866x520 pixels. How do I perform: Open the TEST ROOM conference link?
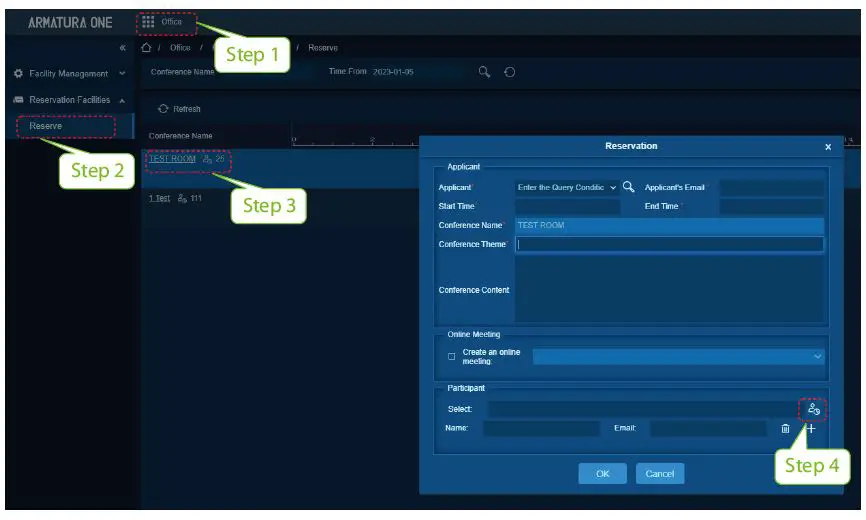(x=172, y=159)
